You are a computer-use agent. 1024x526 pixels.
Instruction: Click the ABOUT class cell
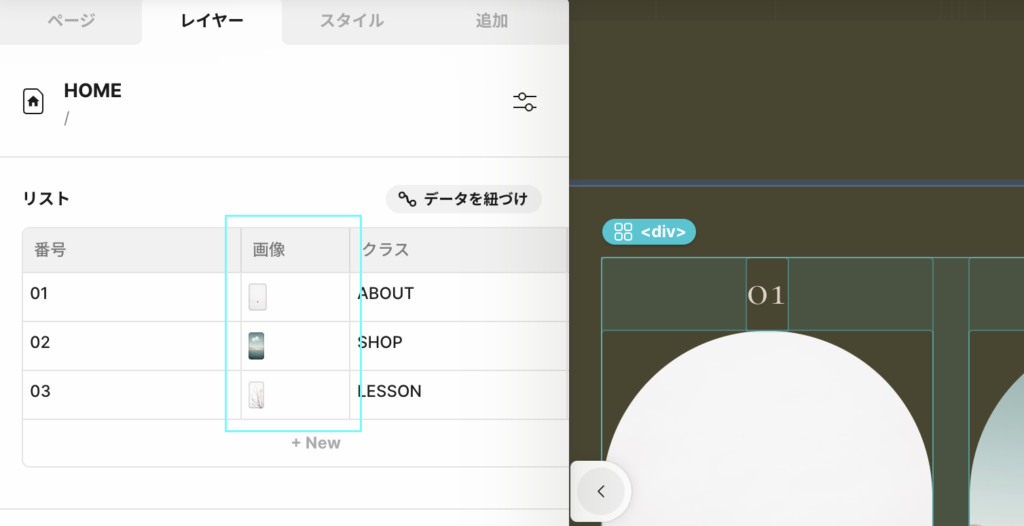[458, 297]
